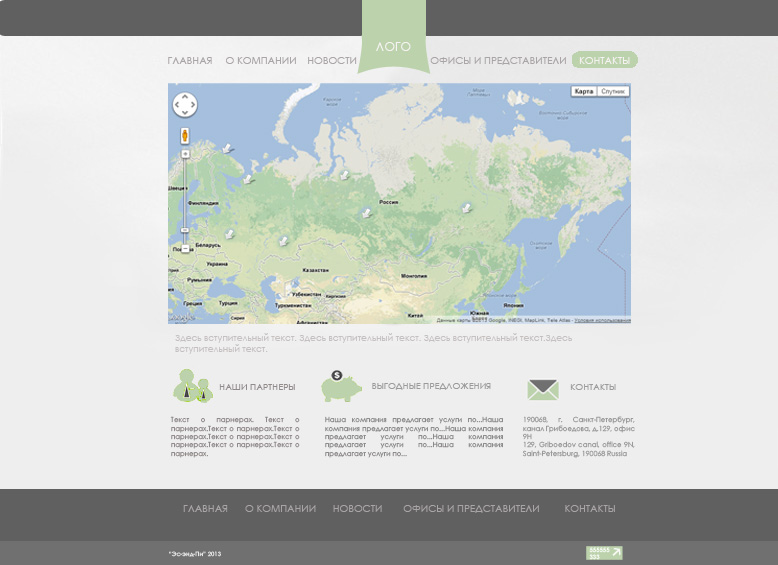The height and width of the screenshot is (565, 778).
Task: Open the map Условия использования link
Action: click(x=602, y=320)
